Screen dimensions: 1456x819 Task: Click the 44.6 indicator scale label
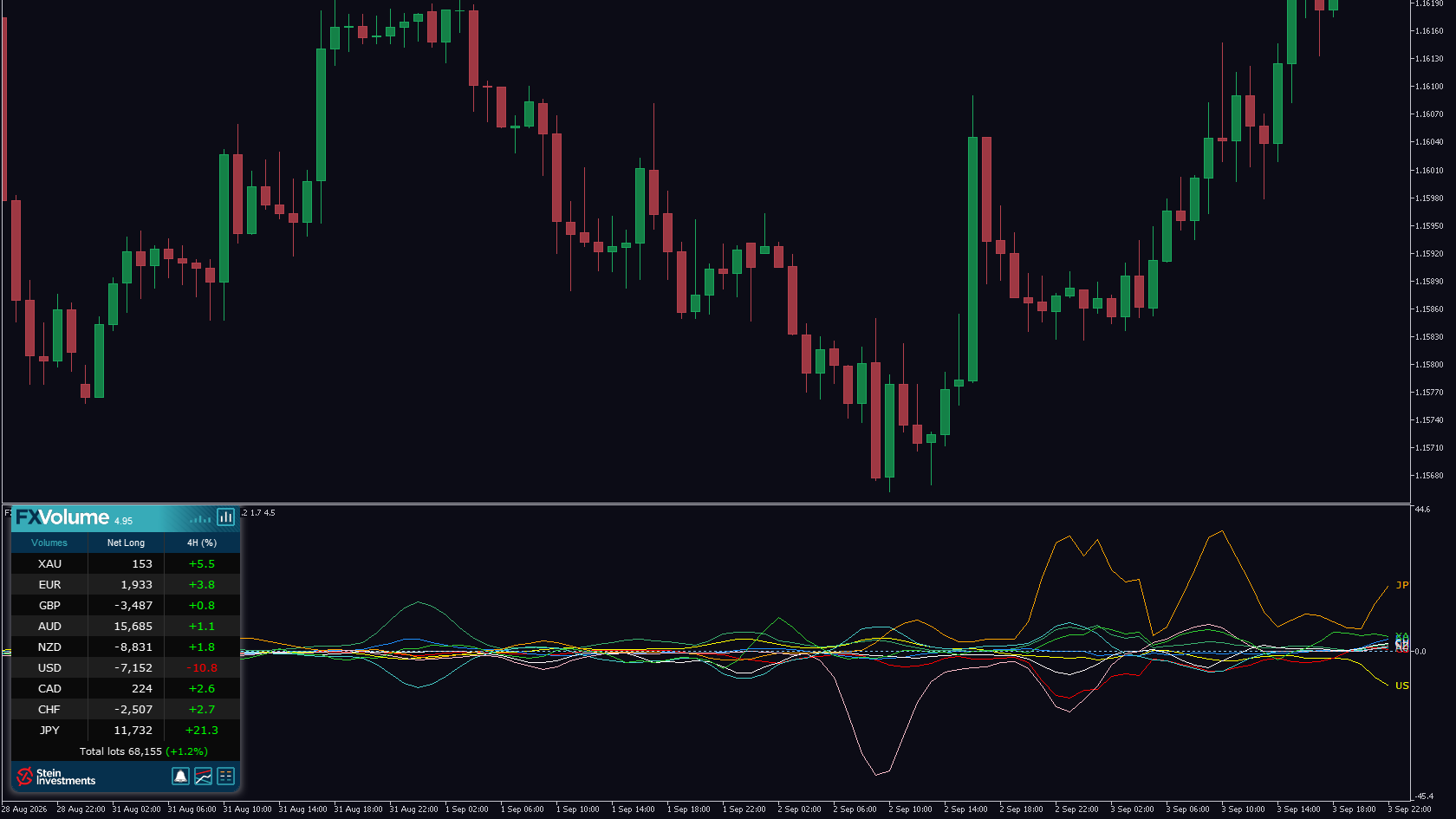(1423, 510)
